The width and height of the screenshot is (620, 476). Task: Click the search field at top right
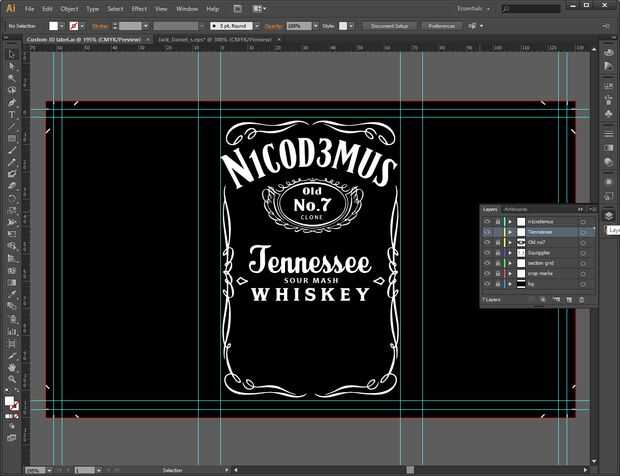[531, 9]
